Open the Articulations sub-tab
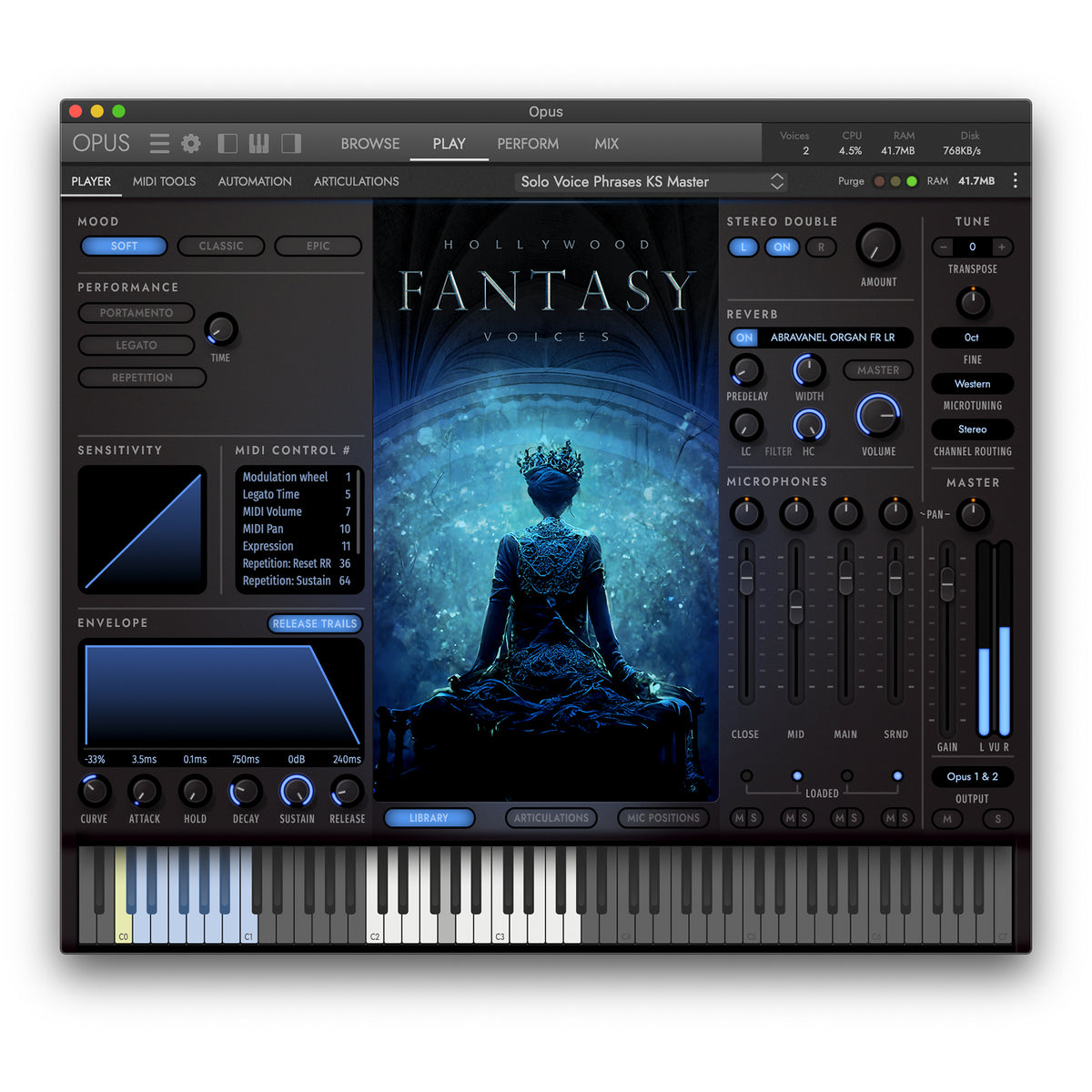The height and width of the screenshot is (1092, 1092). pyautogui.click(x=356, y=181)
